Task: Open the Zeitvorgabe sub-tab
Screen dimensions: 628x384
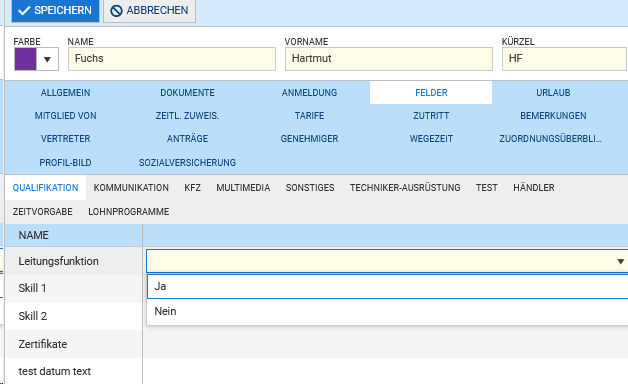Action: 42,212
